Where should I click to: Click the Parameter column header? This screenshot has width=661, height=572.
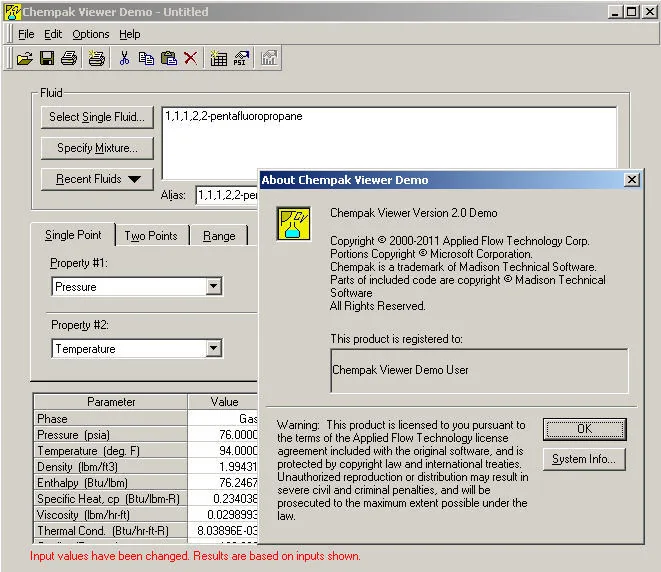pyautogui.click(x=111, y=402)
